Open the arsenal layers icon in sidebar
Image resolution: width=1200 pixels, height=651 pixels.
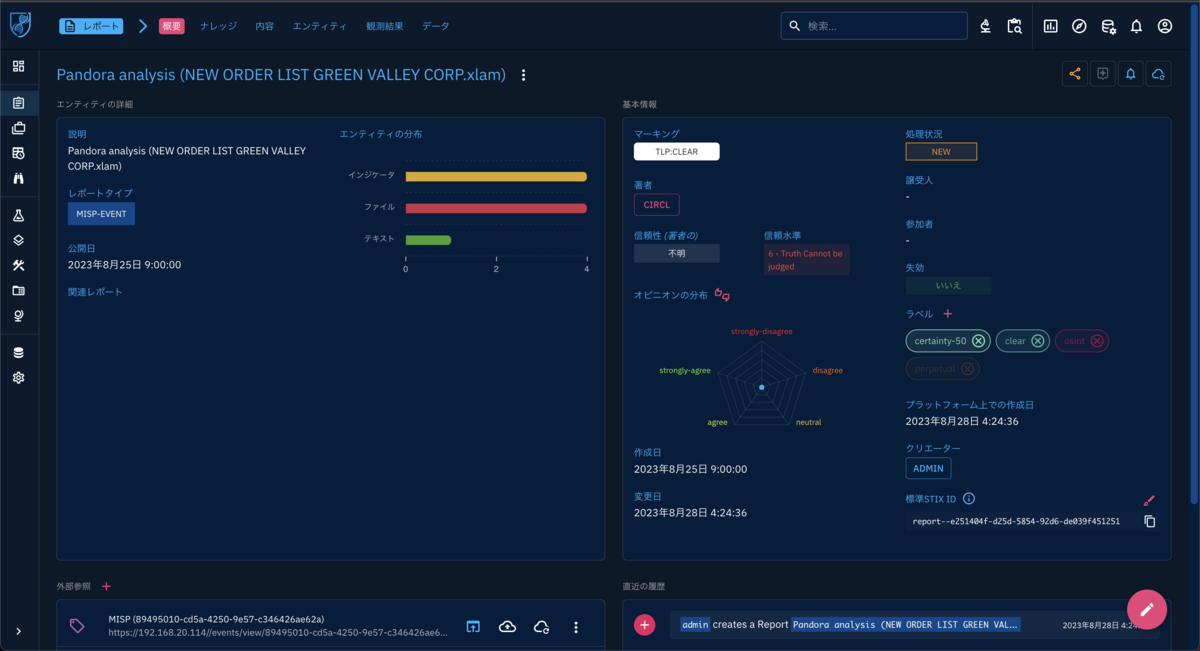point(18,240)
